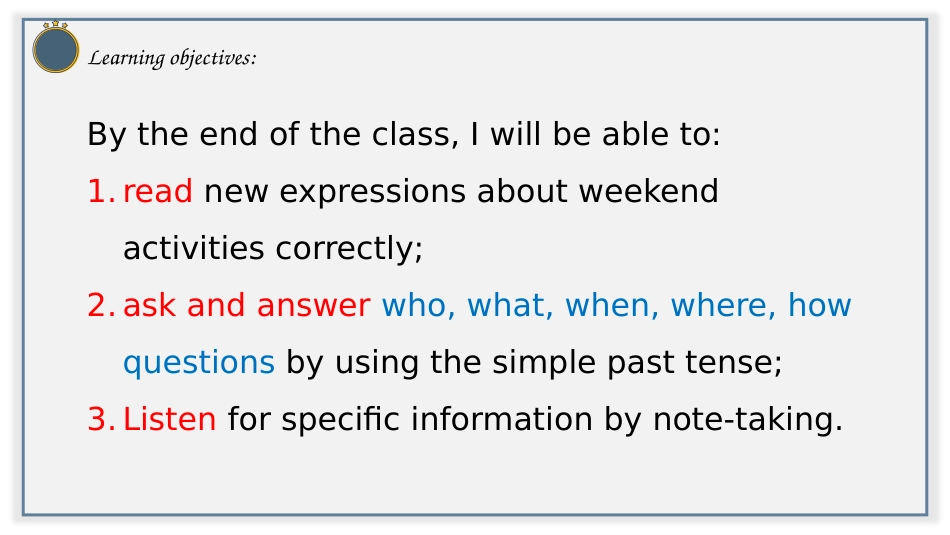Select the 'By the end of the class' line
Viewport: 950px width, 535px height.
(404, 134)
